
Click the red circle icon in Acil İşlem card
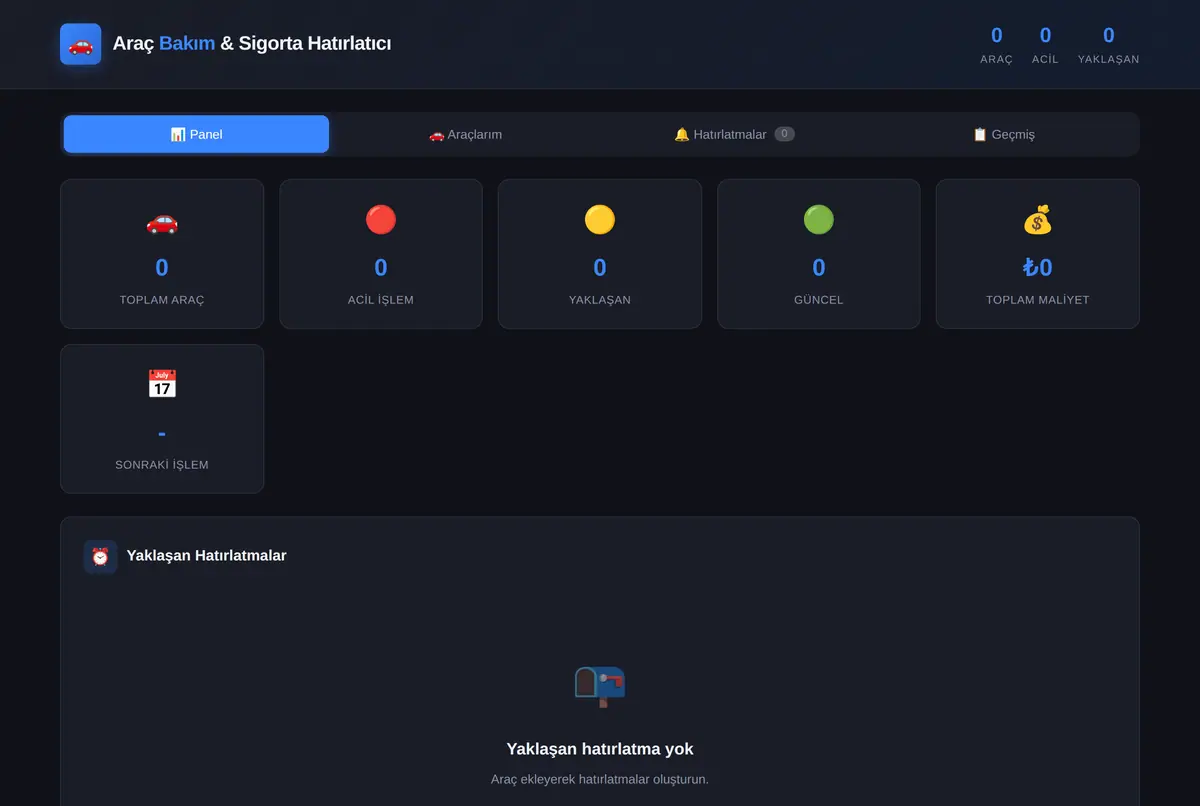tap(381, 220)
